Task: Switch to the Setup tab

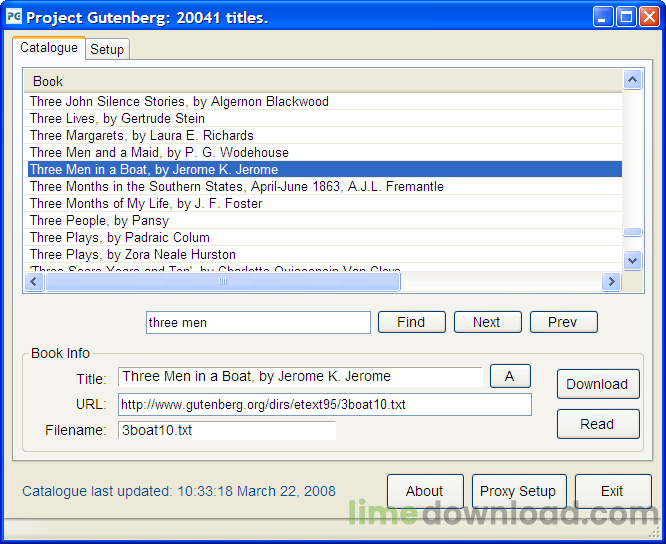Action: (107, 49)
